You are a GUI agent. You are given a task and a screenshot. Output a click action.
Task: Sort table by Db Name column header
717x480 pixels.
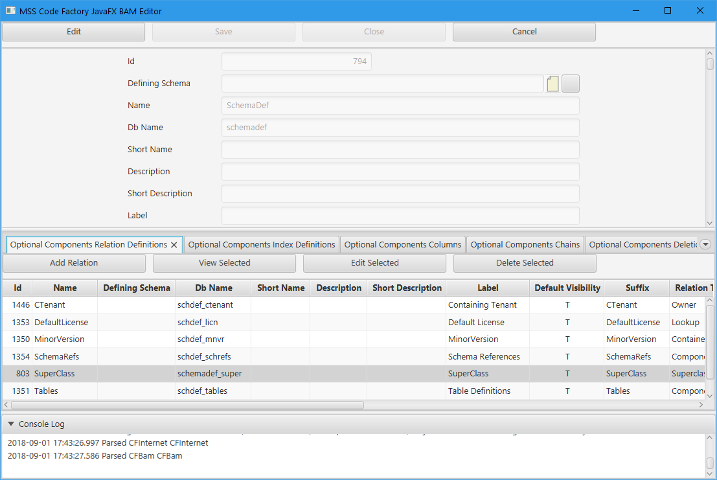click(x=212, y=288)
